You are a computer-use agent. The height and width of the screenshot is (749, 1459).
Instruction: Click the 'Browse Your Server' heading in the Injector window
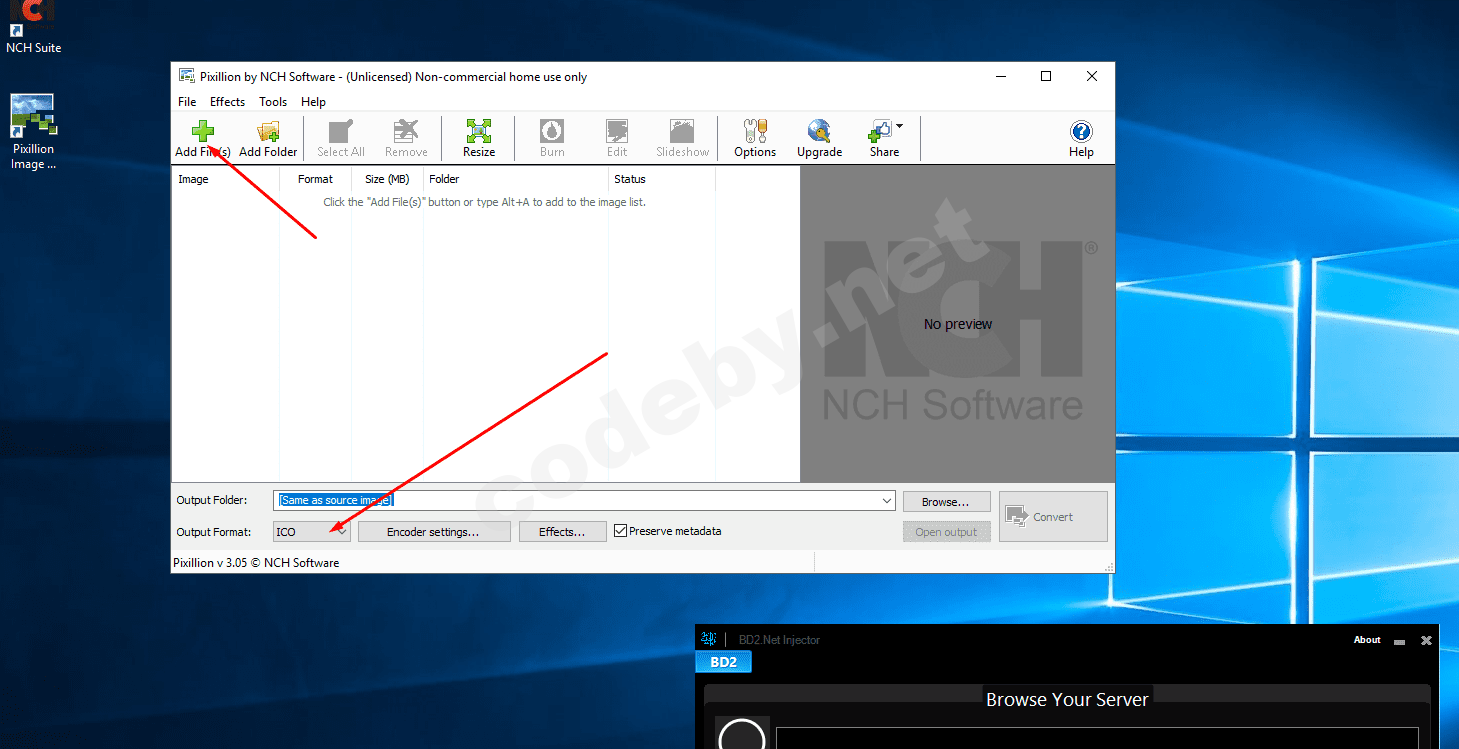(x=1067, y=699)
